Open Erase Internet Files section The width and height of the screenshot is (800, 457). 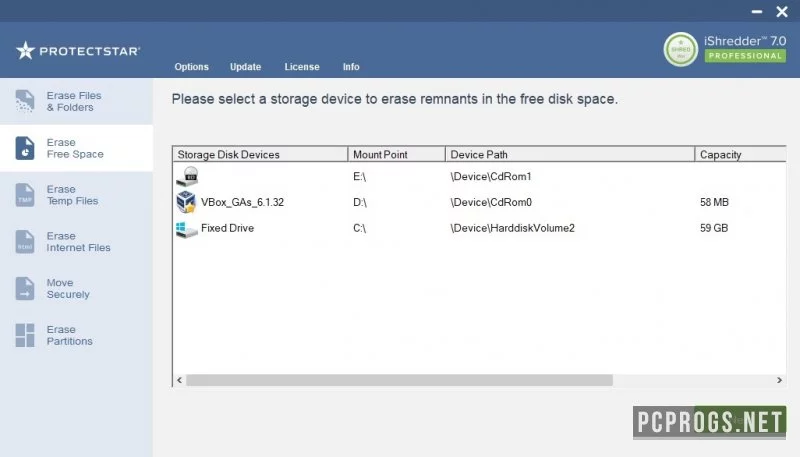tap(79, 242)
